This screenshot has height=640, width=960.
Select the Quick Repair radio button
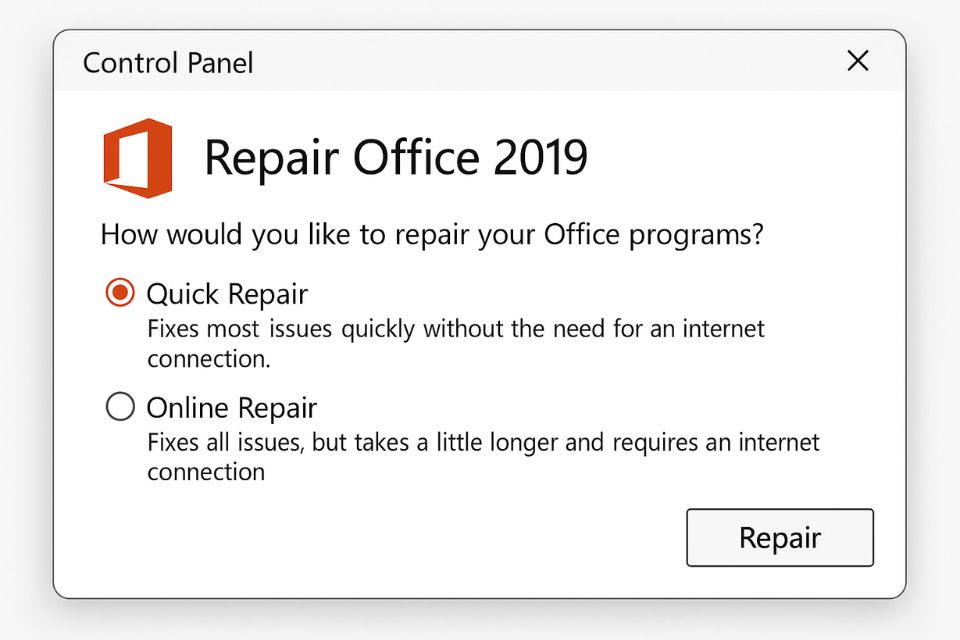120,293
